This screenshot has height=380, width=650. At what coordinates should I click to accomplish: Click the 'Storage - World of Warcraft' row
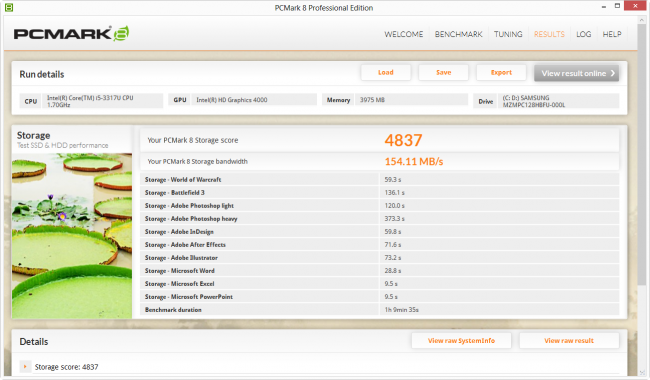(x=379, y=179)
